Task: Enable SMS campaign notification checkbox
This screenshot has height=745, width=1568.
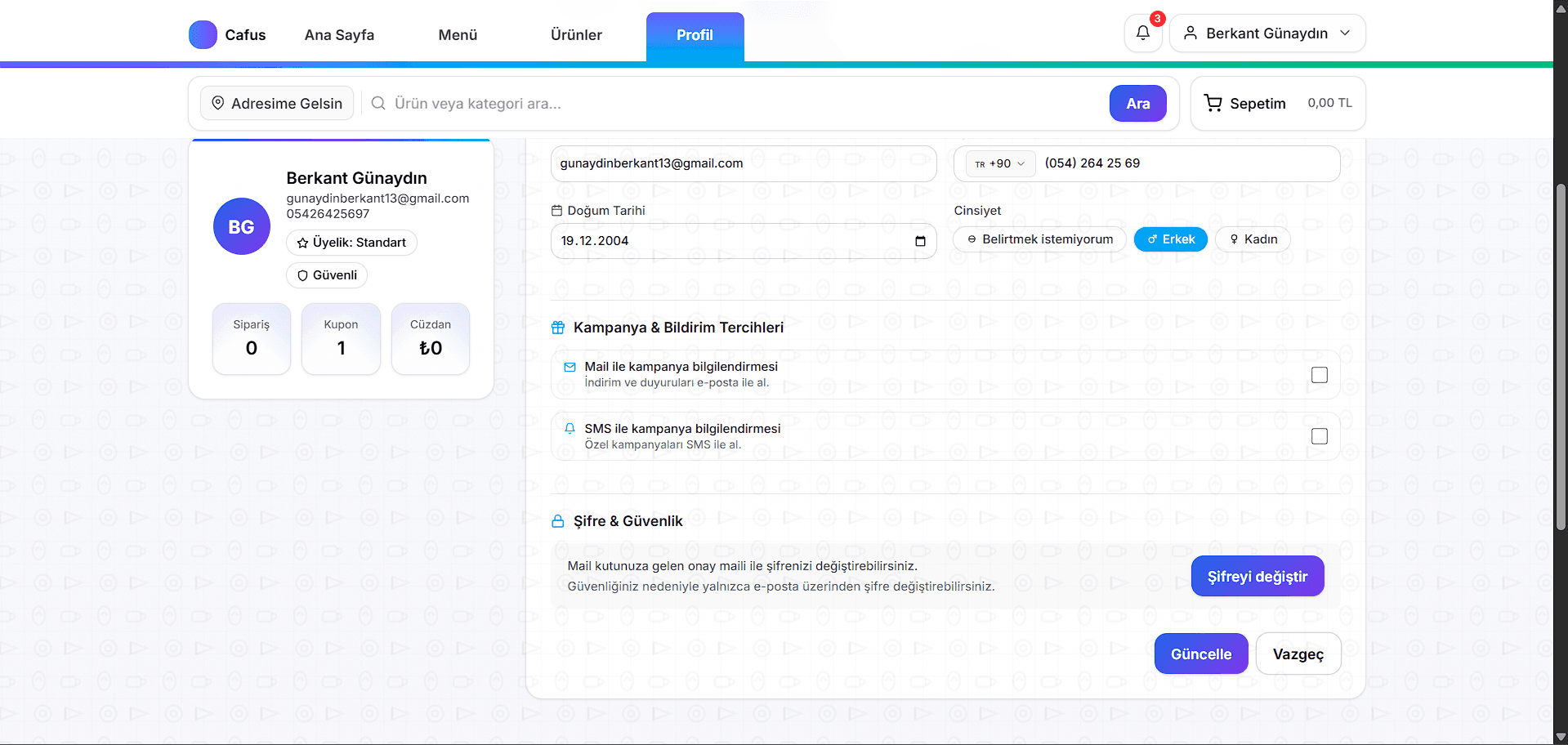Action: (x=1319, y=436)
